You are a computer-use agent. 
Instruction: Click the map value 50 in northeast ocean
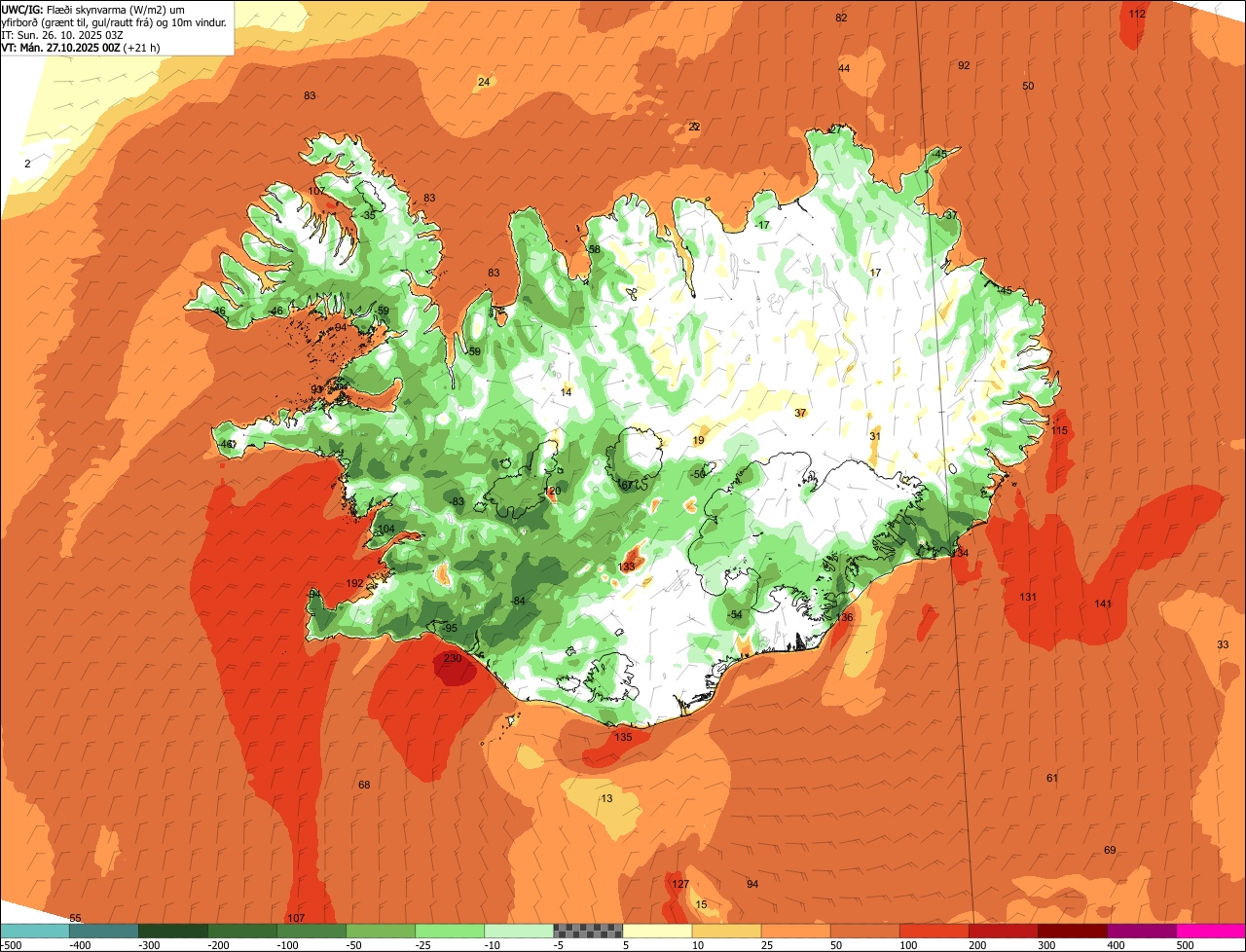pyautogui.click(x=1028, y=87)
